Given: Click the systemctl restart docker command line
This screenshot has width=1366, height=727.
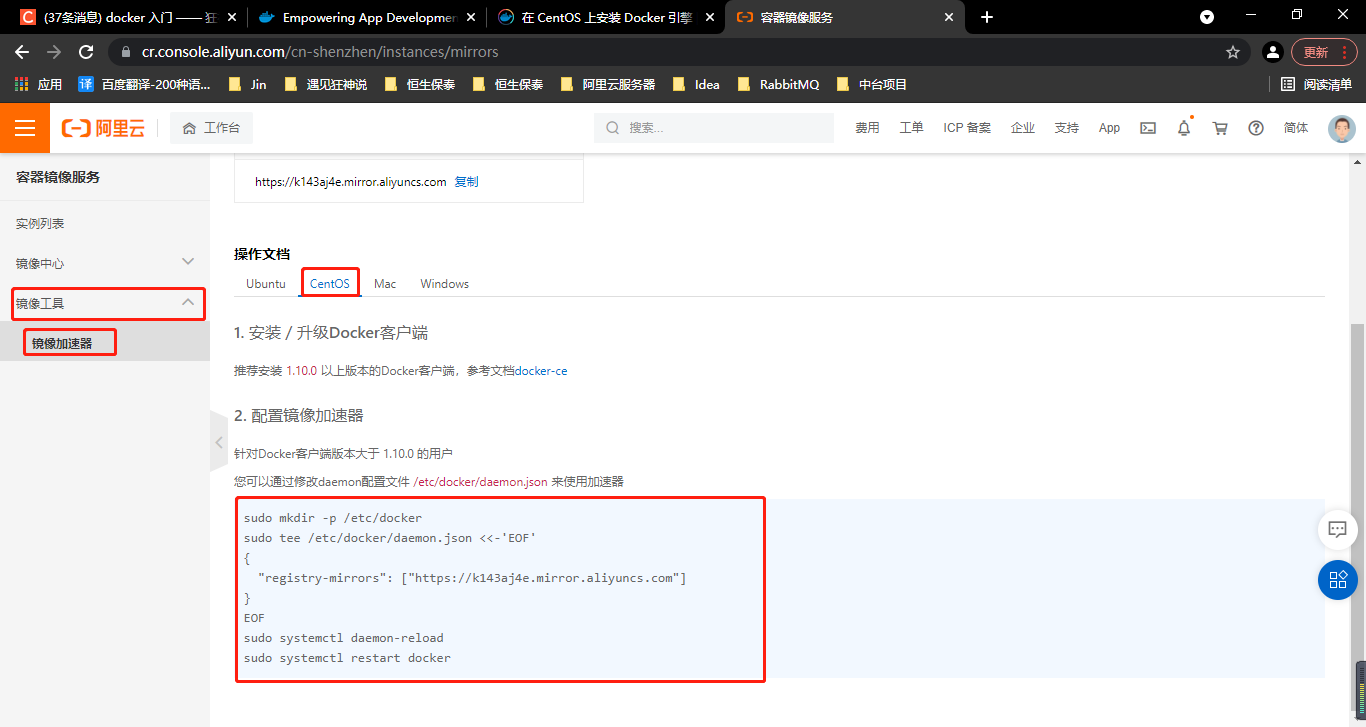Looking at the screenshot, I should pos(347,658).
